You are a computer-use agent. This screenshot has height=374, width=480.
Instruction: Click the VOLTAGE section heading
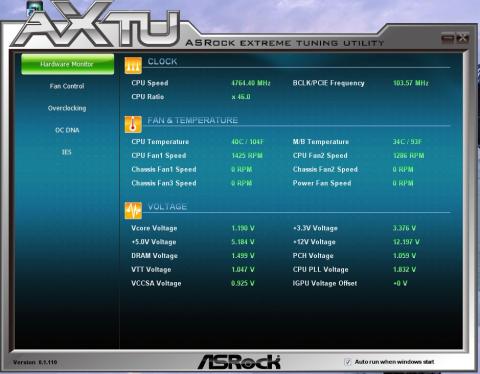[x=167, y=207]
